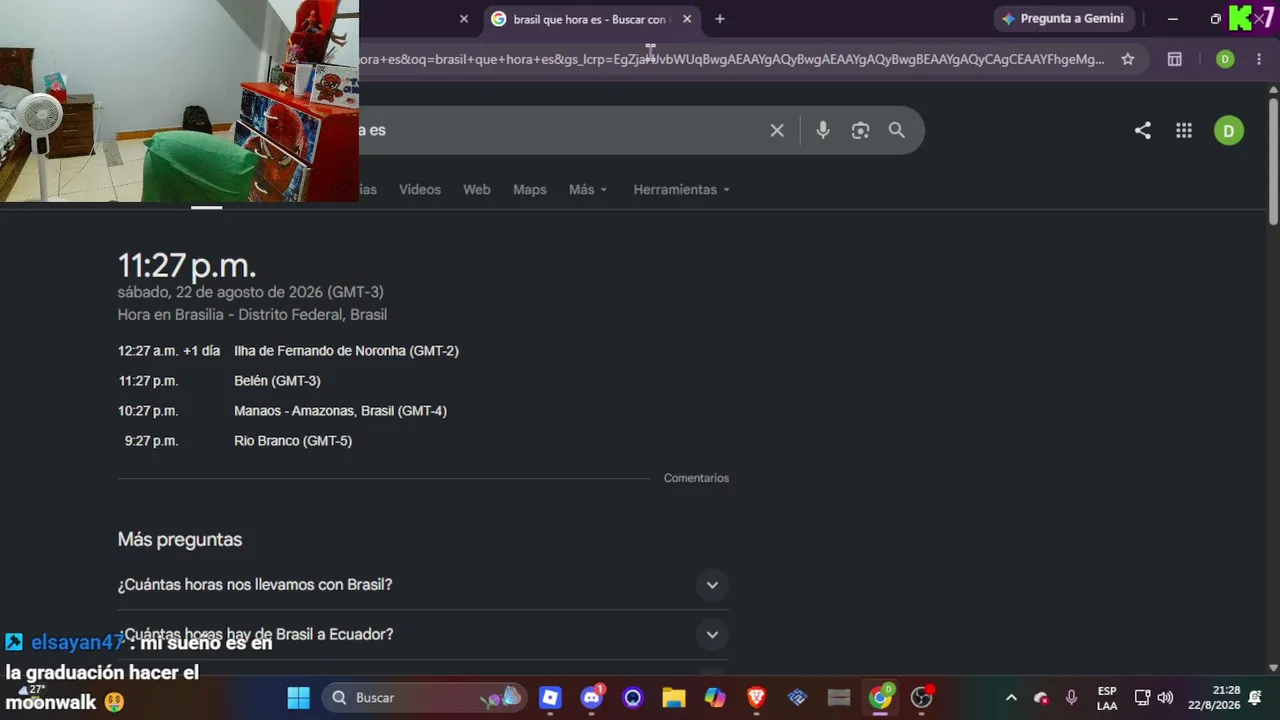Switch to the 'brasil que hora es' tab
This screenshot has height=720, width=1280.
click(592, 19)
